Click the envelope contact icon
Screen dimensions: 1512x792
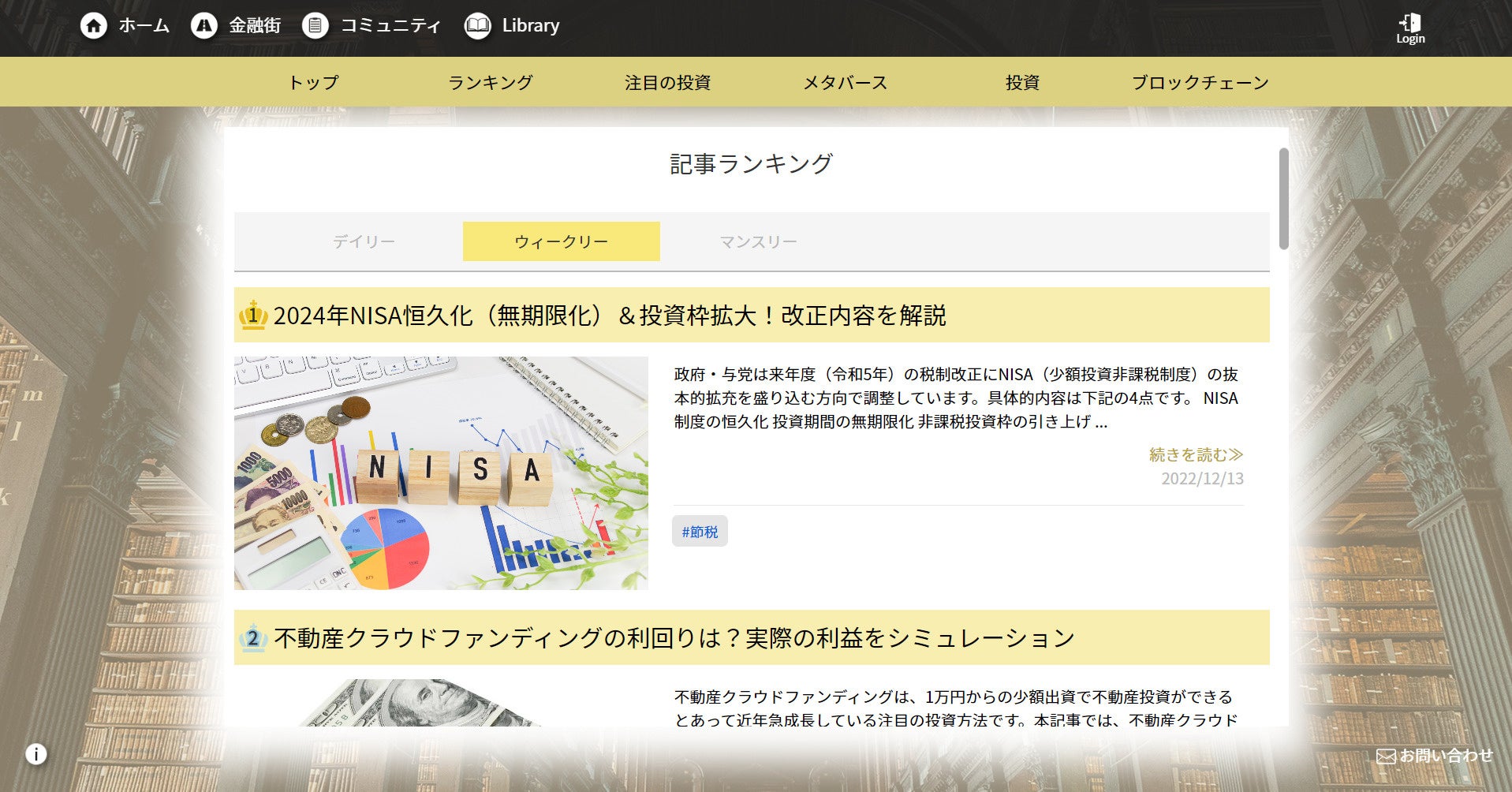1386,757
